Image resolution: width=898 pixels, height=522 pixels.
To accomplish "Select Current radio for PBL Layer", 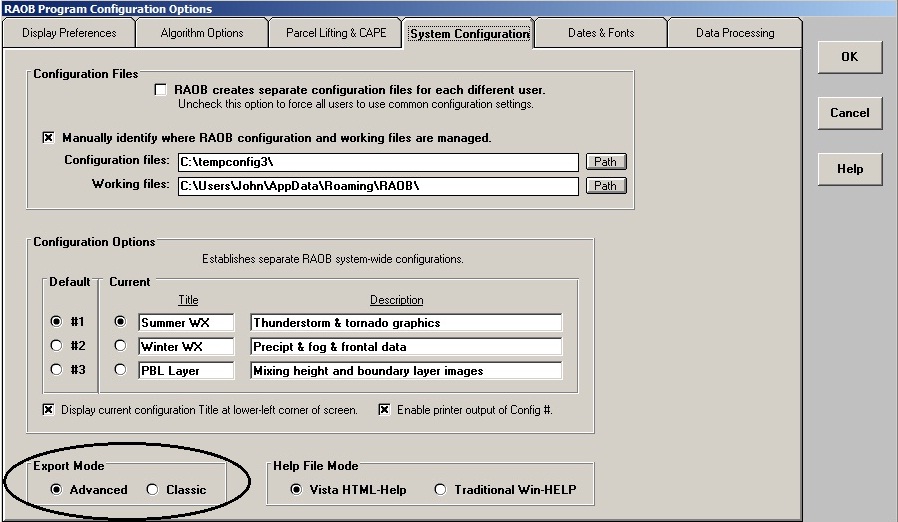I will 120,370.
